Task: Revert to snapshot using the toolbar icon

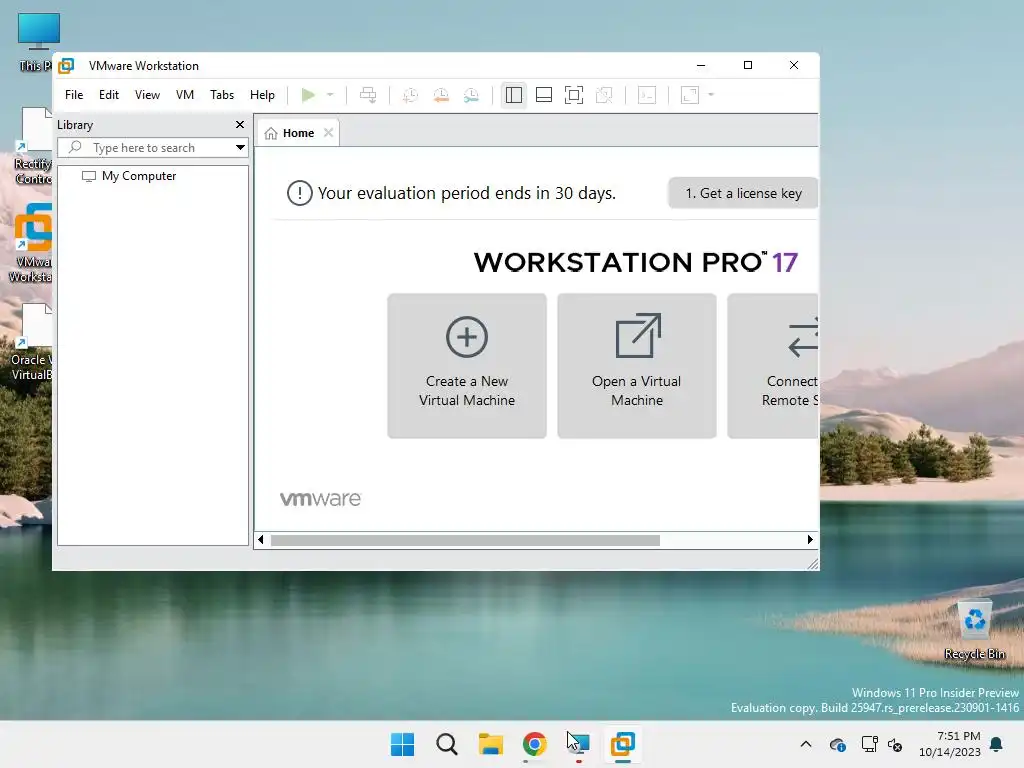Action: (x=441, y=95)
